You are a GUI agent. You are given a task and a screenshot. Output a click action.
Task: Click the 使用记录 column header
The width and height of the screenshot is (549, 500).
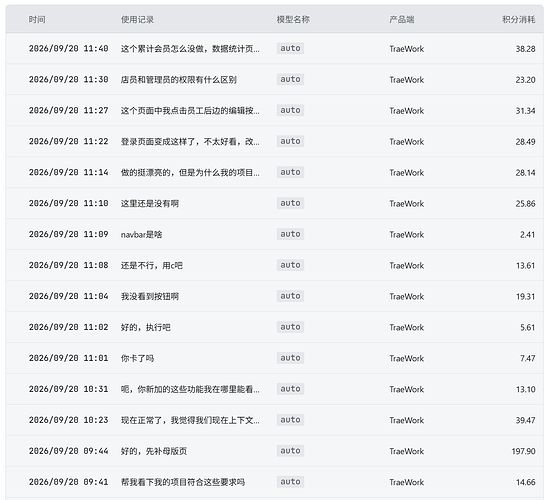(137, 19)
